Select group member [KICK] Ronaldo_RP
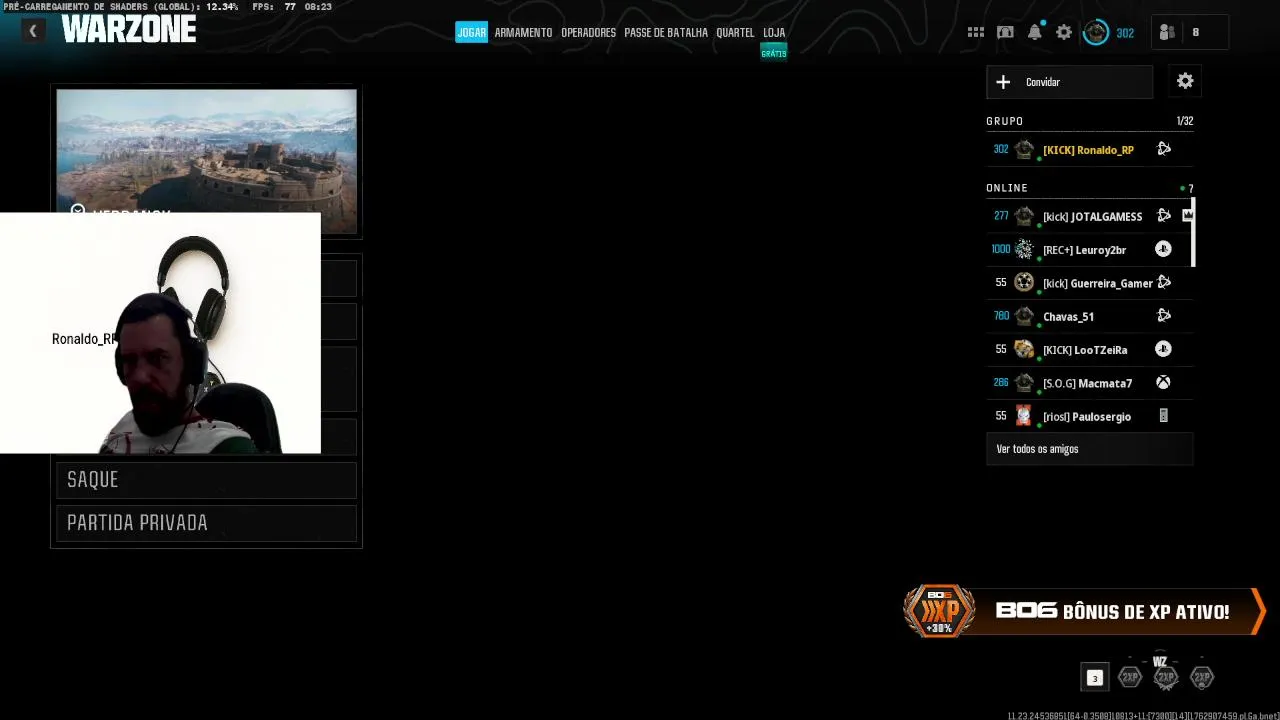The image size is (1280, 720). (x=1089, y=150)
